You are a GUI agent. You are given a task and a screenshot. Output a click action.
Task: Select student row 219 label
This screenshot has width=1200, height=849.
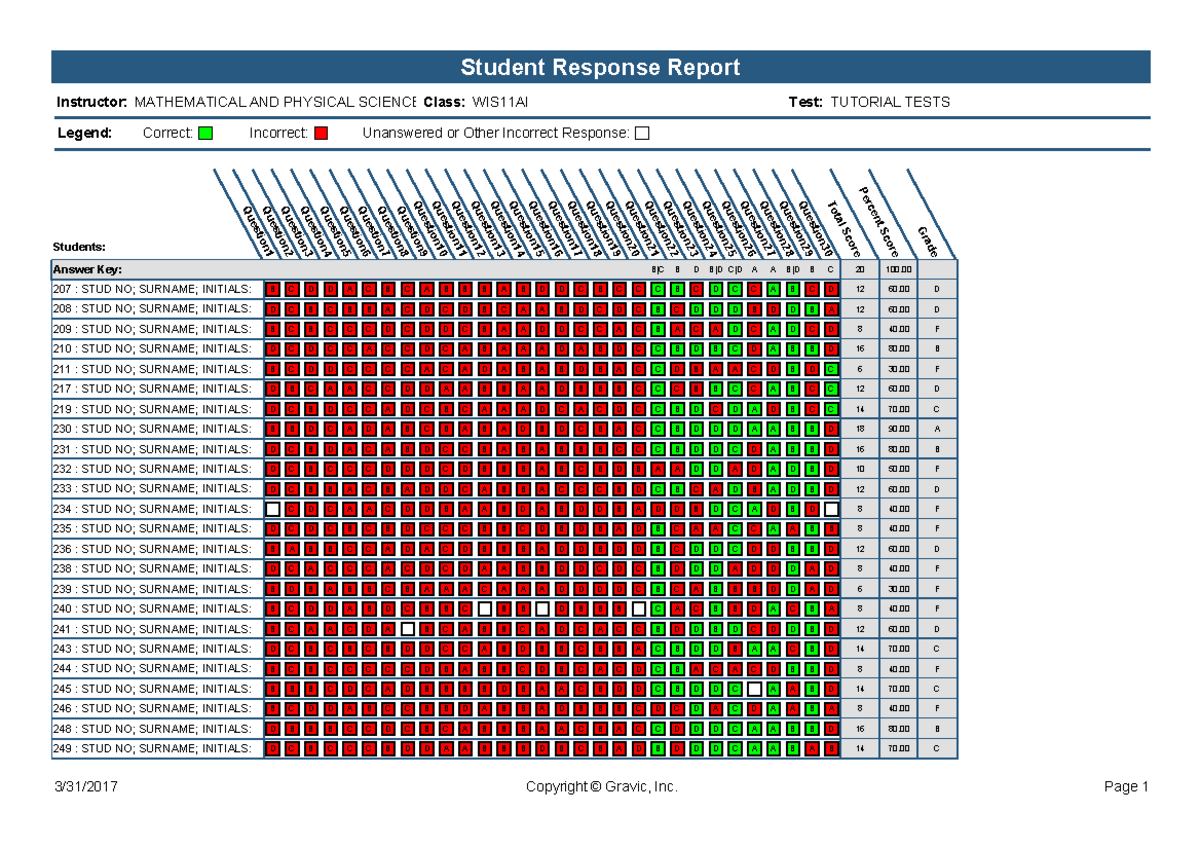point(152,409)
